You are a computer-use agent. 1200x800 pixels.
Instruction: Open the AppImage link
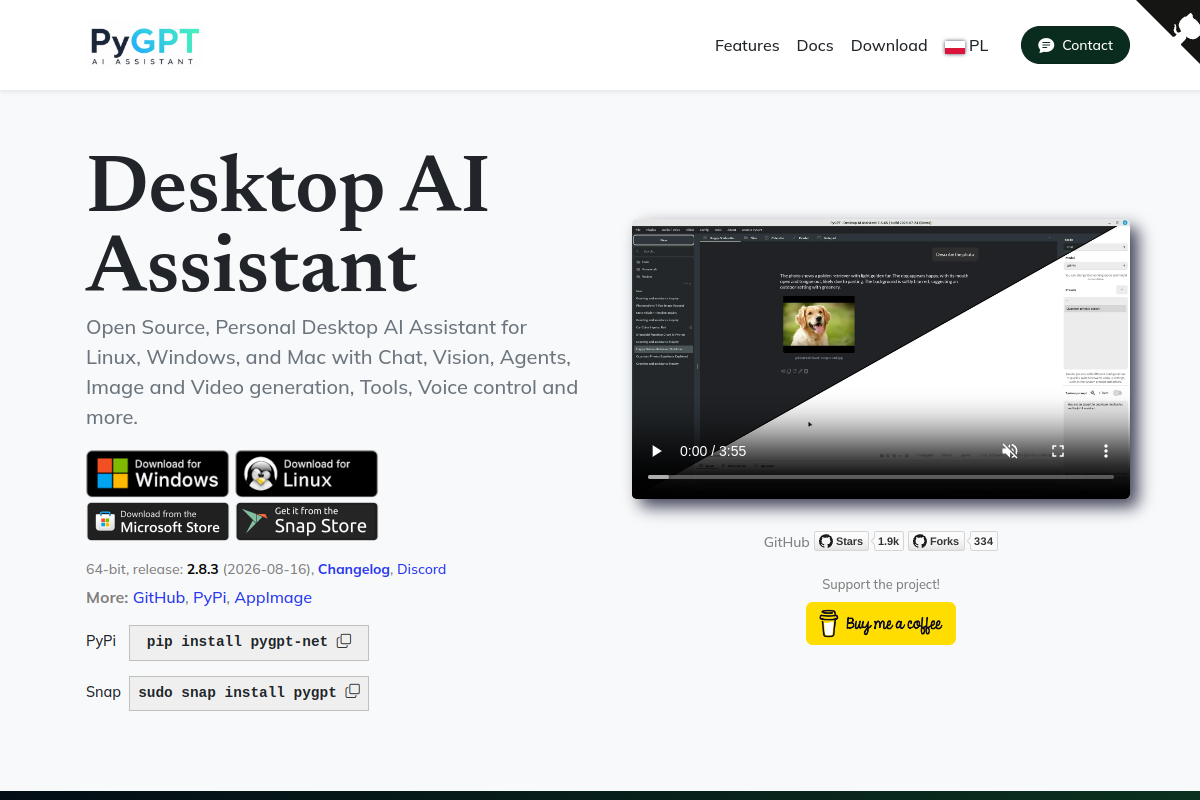click(273, 597)
